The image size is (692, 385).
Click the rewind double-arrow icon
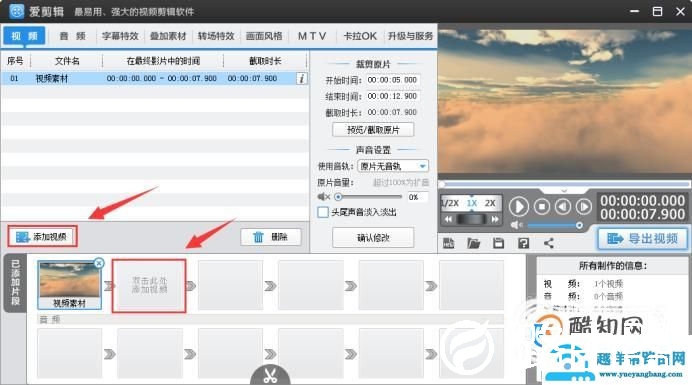coord(448,219)
